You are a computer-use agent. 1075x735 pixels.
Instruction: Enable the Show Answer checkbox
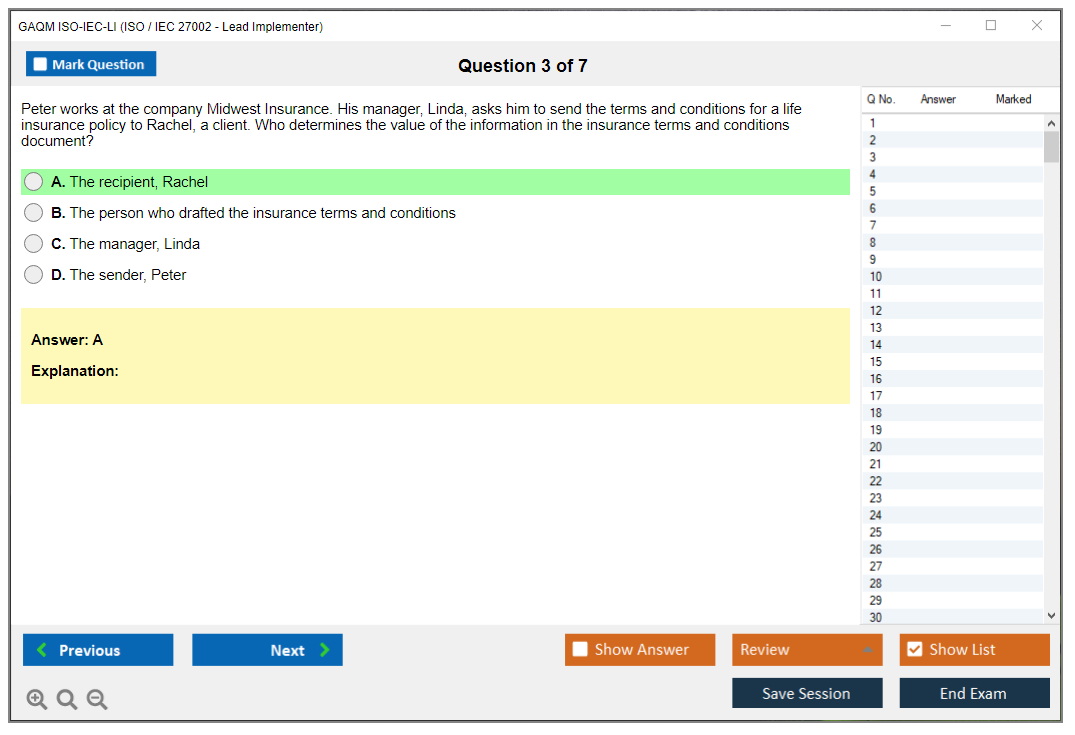pyautogui.click(x=581, y=650)
